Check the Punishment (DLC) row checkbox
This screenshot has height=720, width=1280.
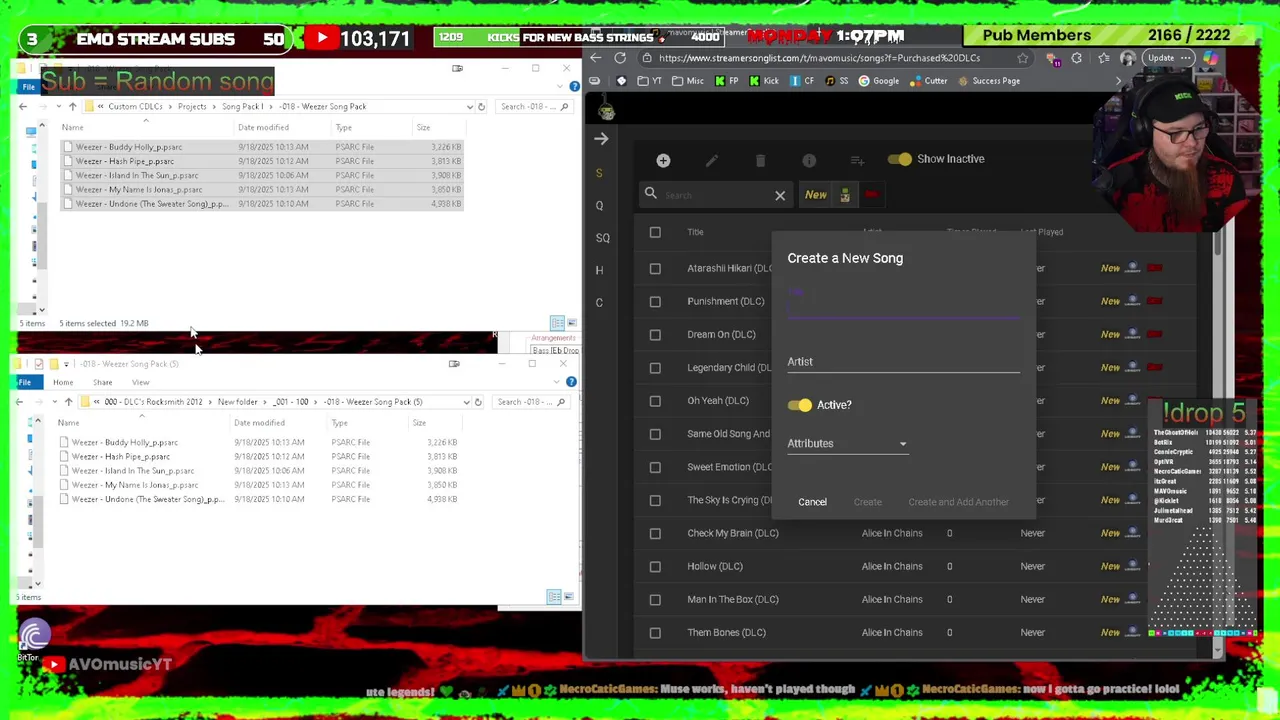(x=655, y=301)
